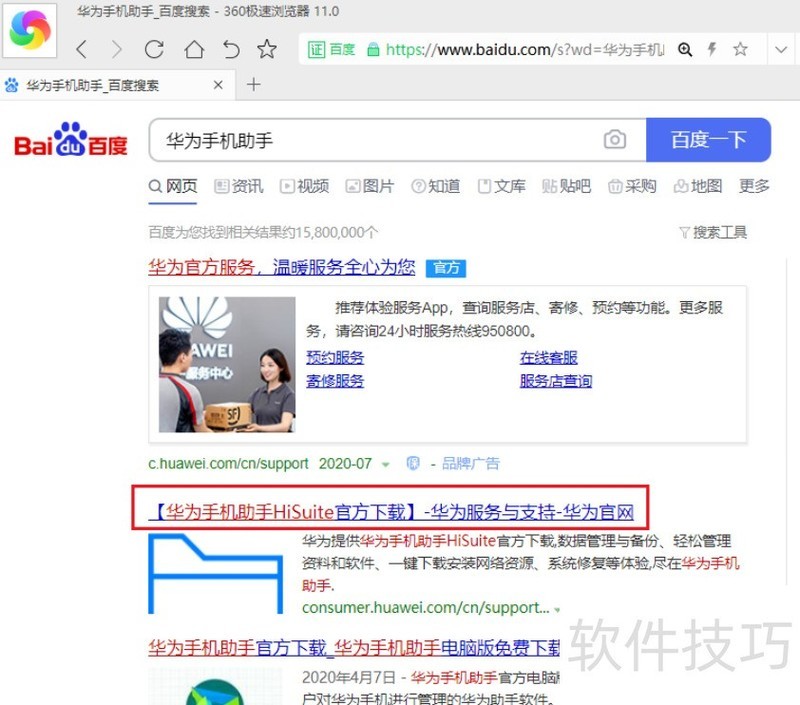This screenshot has width=800, height=705.
Task: Open the 预约服务 link
Action: pyautogui.click(x=335, y=358)
